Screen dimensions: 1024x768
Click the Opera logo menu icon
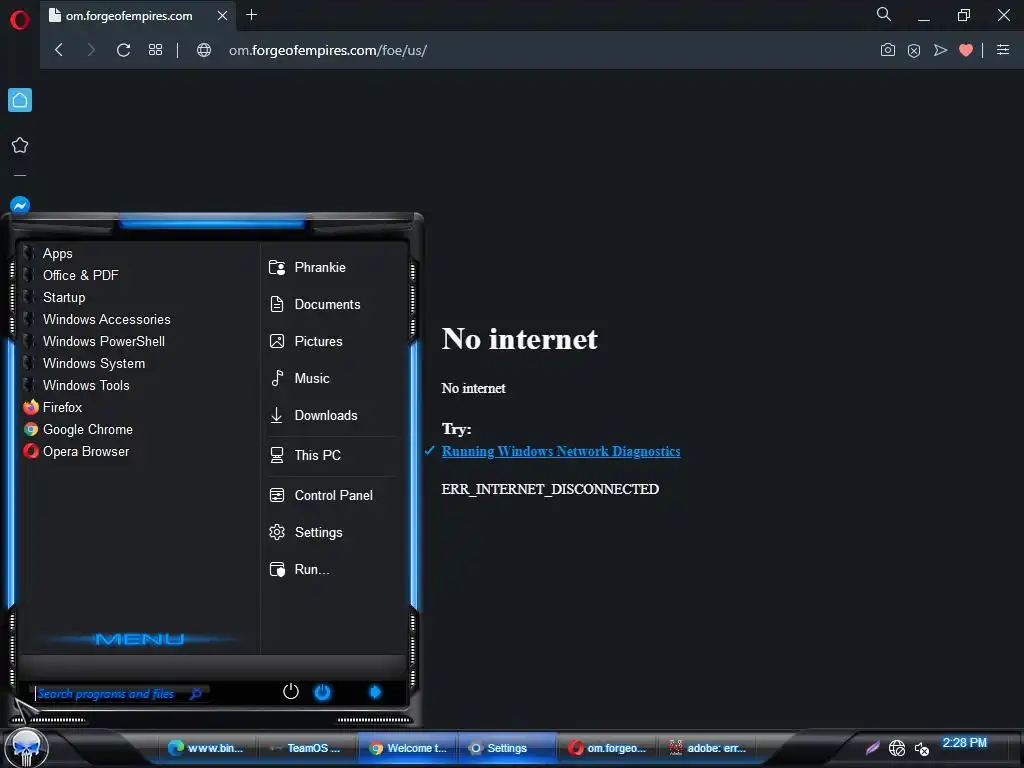pyautogui.click(x=20, y=20)
